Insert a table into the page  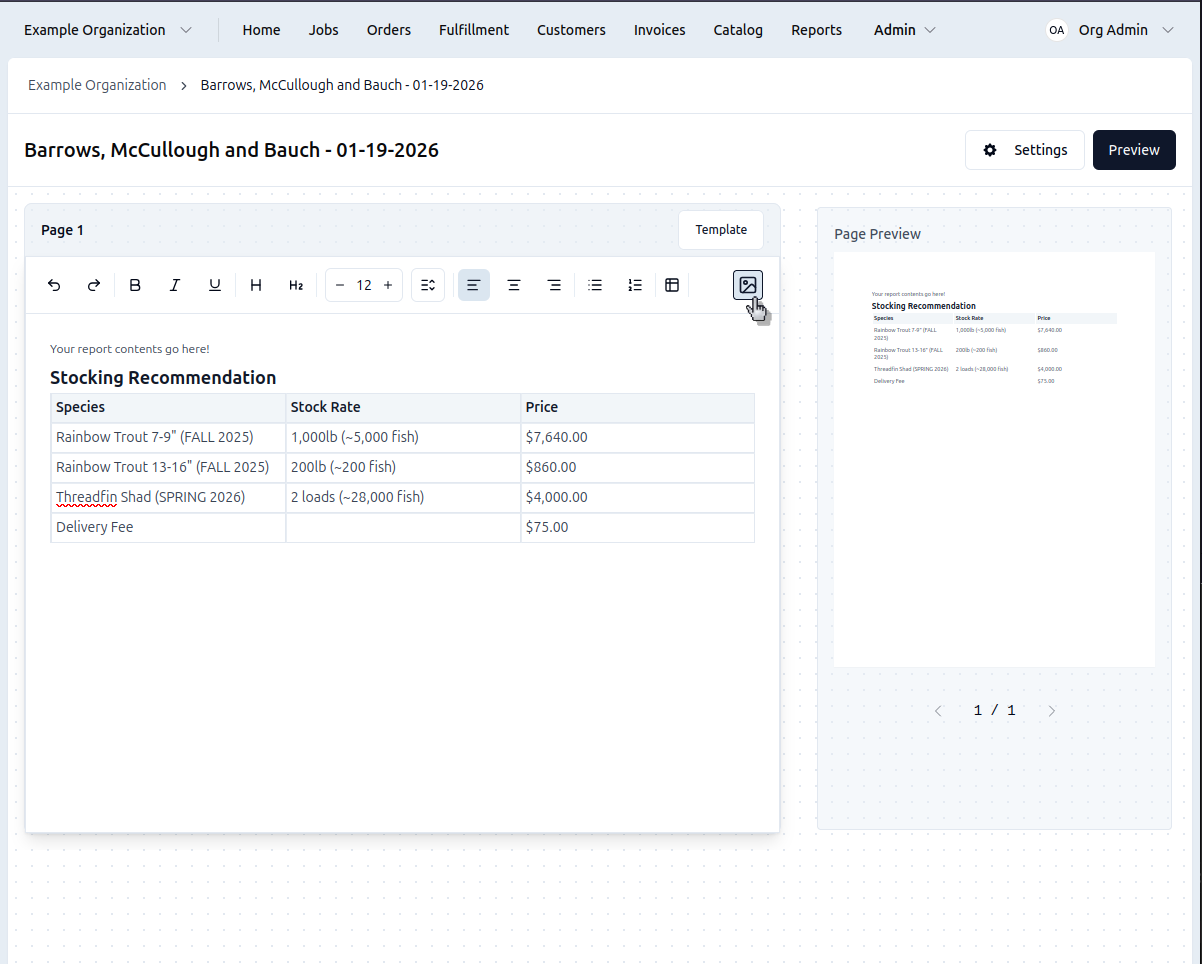pos(672,285)
